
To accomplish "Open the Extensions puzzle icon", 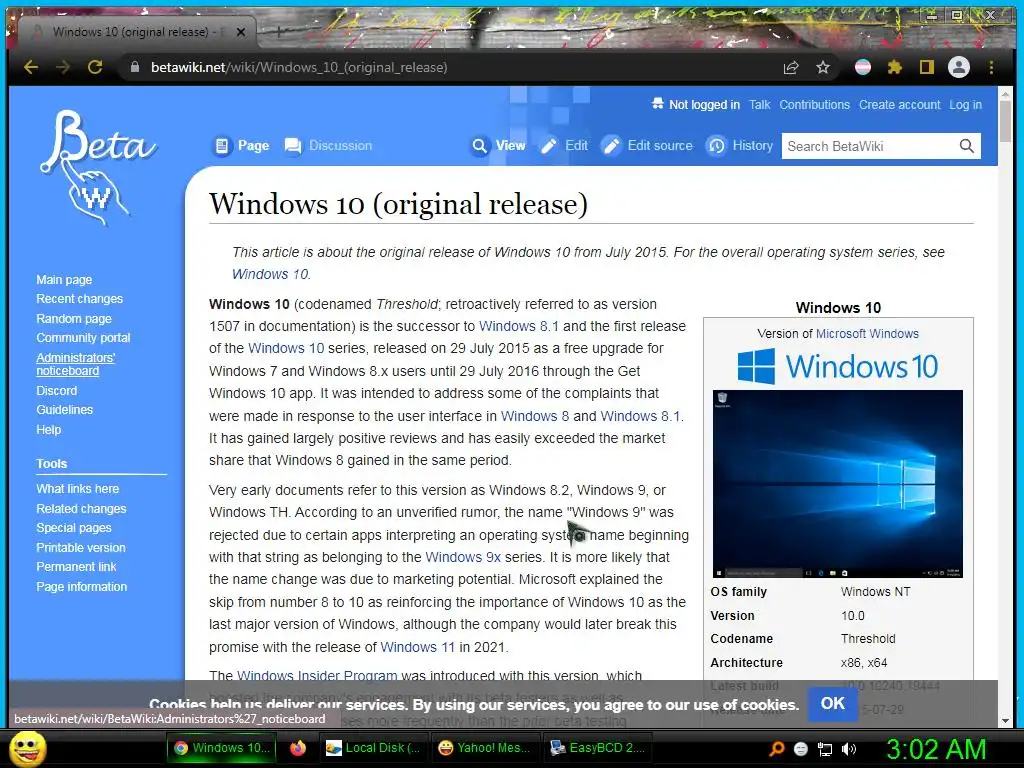I will tap(895, 67).
